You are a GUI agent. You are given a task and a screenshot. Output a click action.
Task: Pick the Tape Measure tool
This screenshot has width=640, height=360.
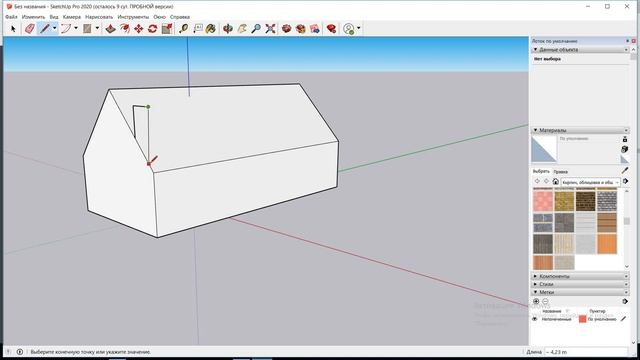[184, 29]
